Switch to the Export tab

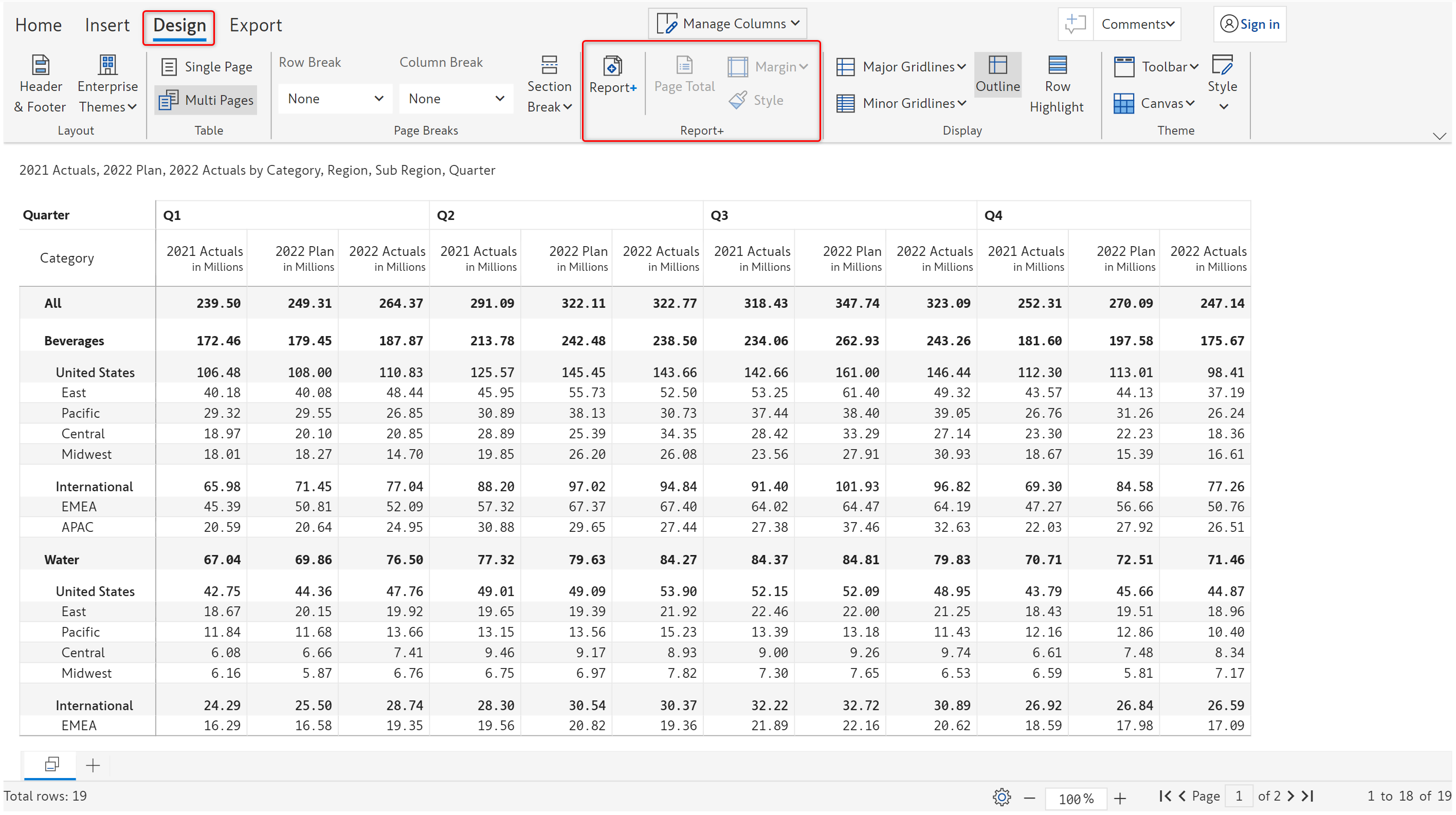(256, 25)
